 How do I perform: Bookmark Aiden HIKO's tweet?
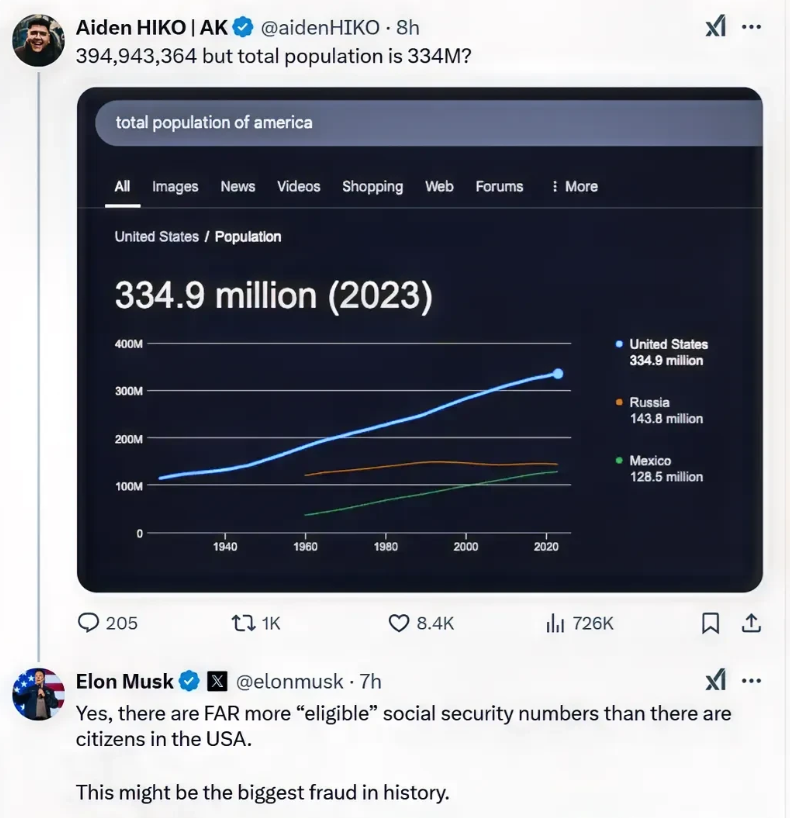click(x=710, y=623)
